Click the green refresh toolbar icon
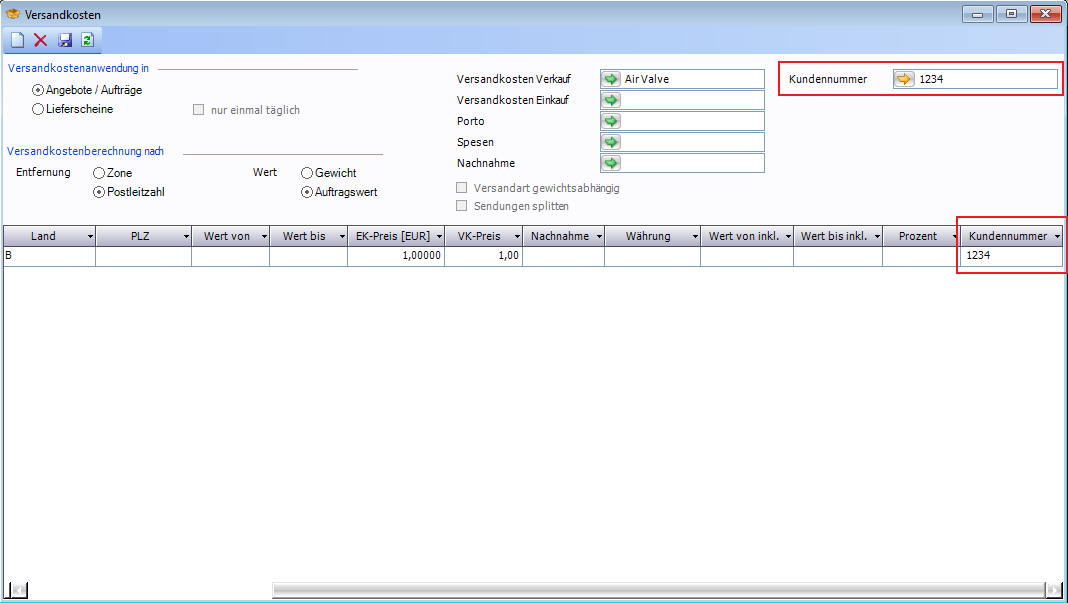The image size is (1068, 603). point(88,40)
